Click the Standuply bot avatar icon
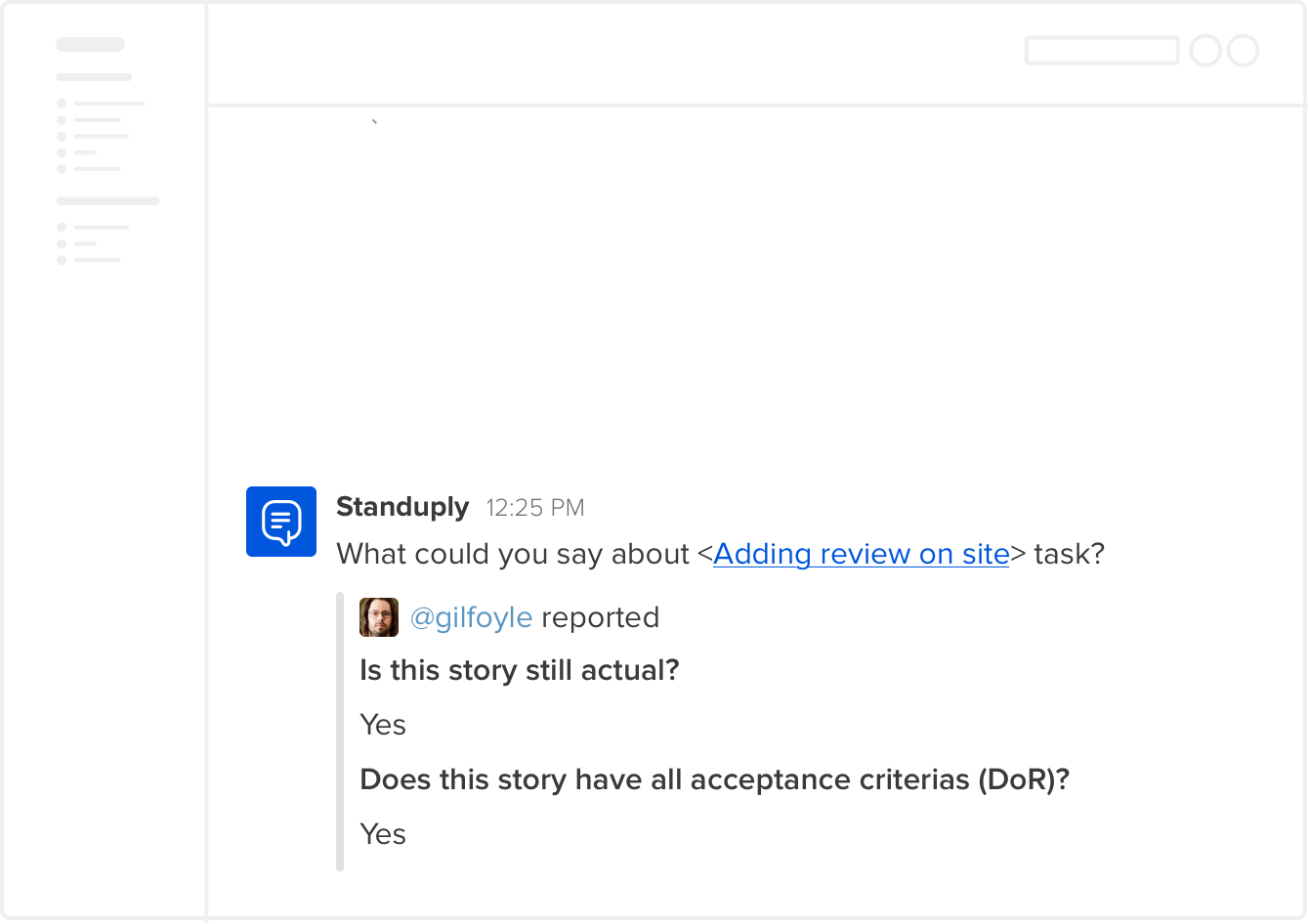 pyautogui.click(x=281, y=522)
